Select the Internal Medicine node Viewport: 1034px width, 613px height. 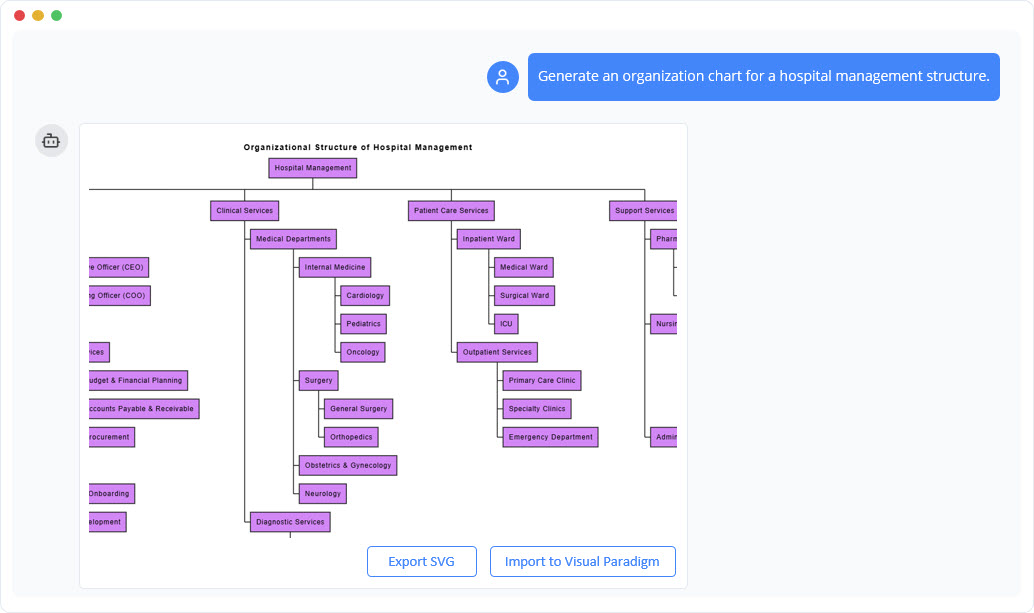[x=334, y=267]
